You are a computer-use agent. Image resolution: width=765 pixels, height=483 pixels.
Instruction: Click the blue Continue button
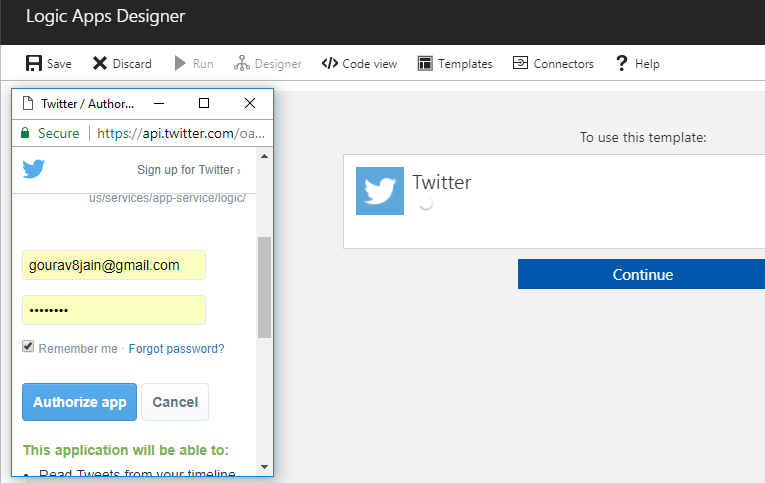click(x=642, y=274)
